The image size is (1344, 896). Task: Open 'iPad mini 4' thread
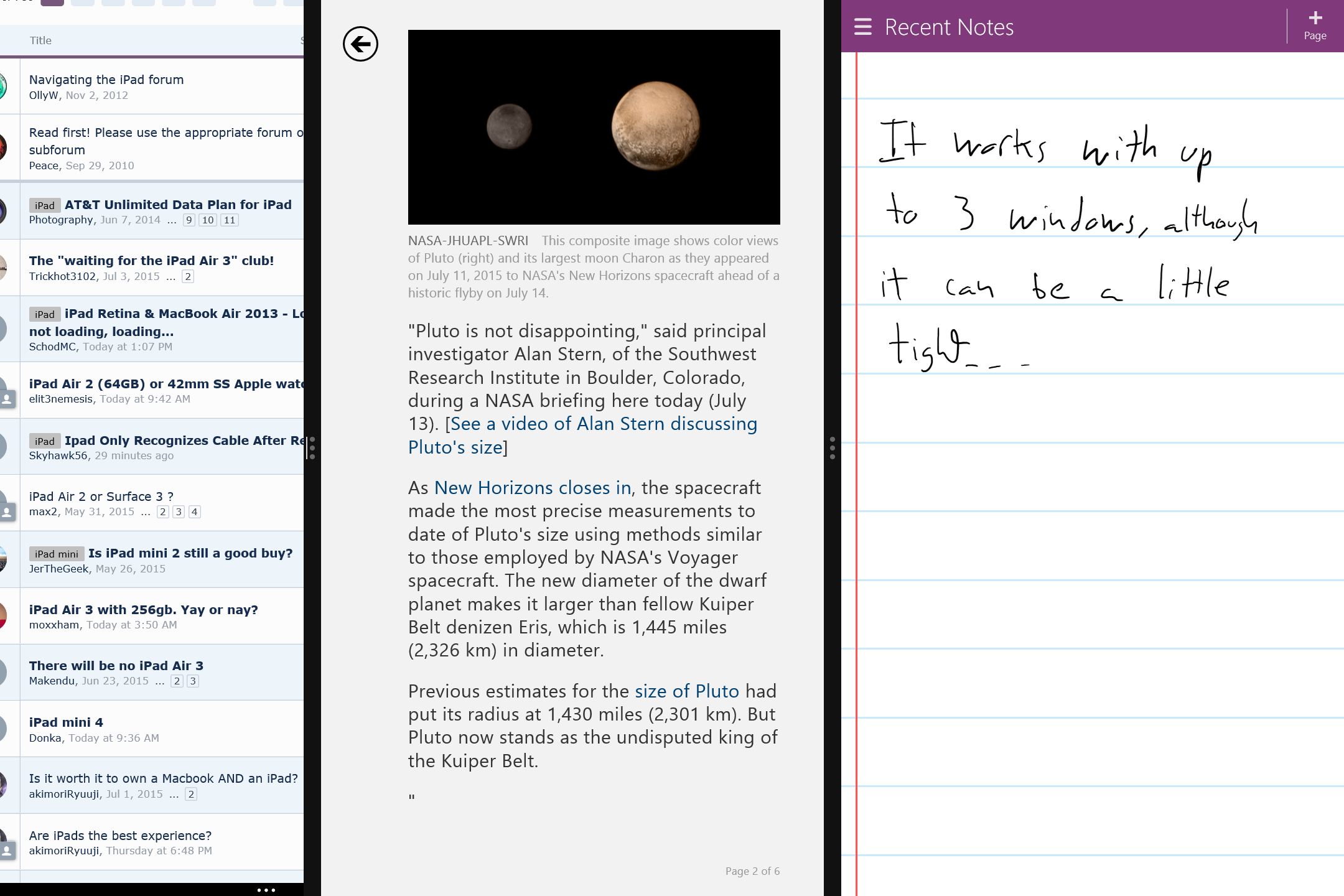[66, 722]
